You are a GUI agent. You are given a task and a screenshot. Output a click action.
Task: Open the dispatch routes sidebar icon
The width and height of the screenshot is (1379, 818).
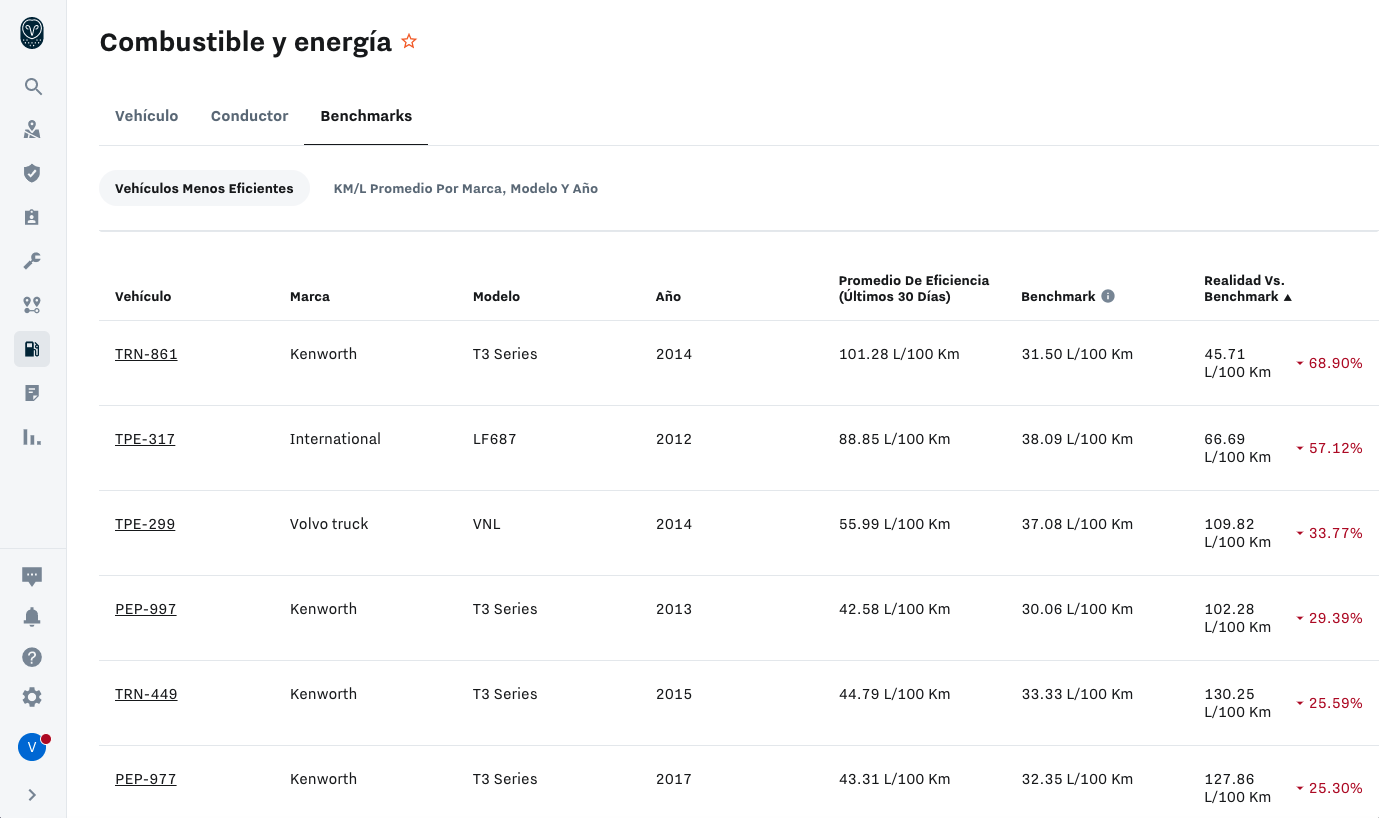coord(32,305)
